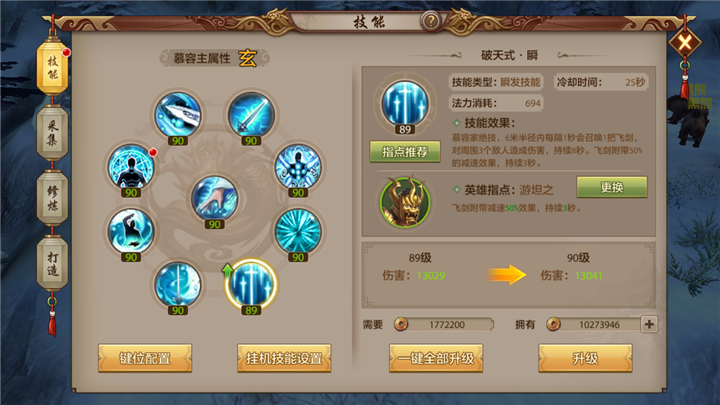Open 挂机技能设置 auto-skill settings
720x405 pixels.
tap(284, 358)
